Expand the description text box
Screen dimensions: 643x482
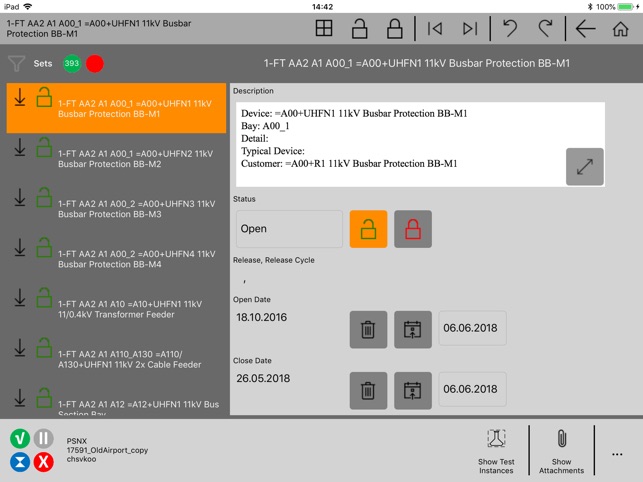[x=584, y=167]
